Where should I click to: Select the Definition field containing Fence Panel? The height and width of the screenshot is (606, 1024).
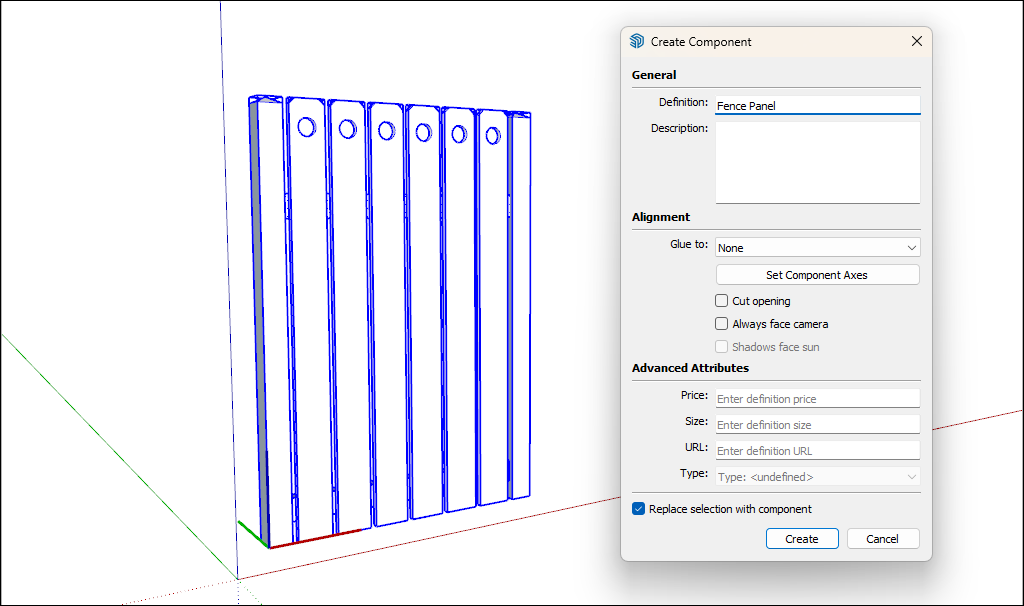coord(817,104)
